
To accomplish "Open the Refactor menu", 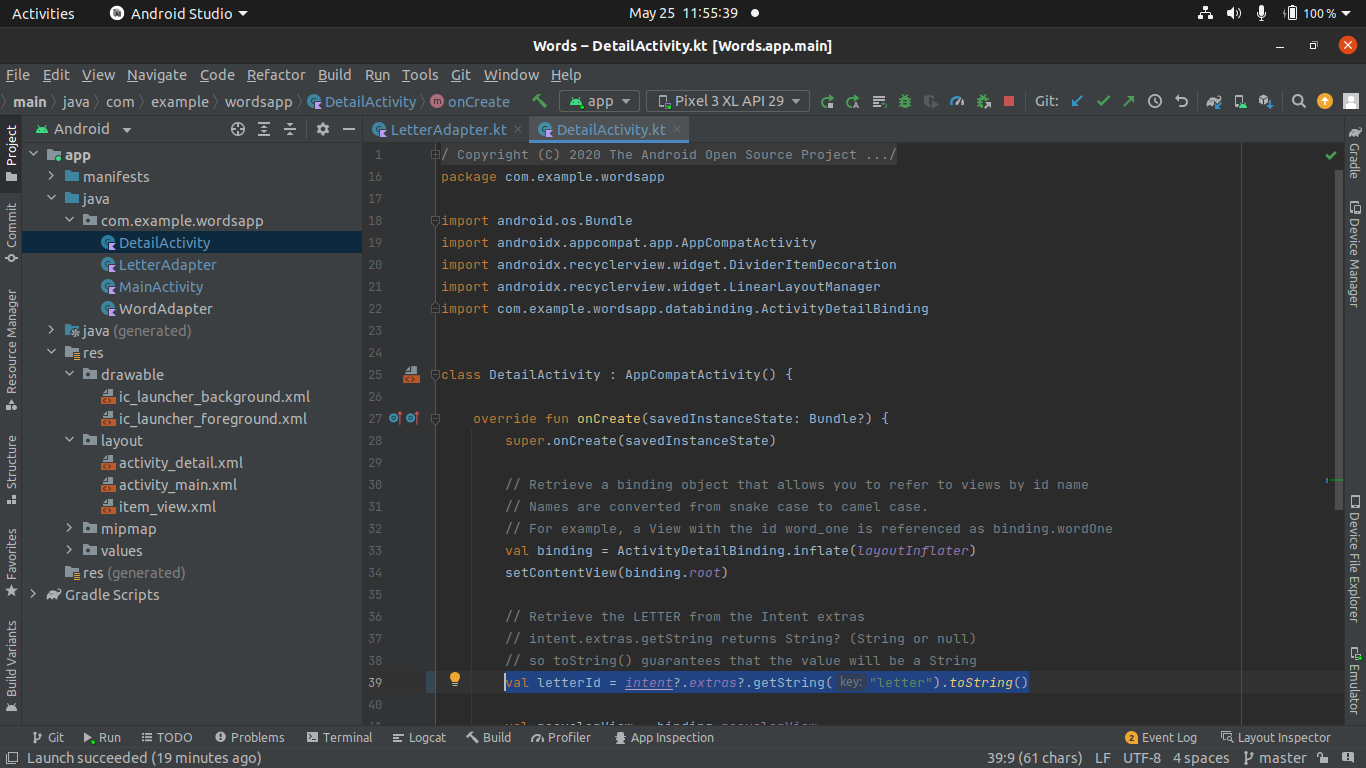I will pyautogui.click(x=276, y=74).
